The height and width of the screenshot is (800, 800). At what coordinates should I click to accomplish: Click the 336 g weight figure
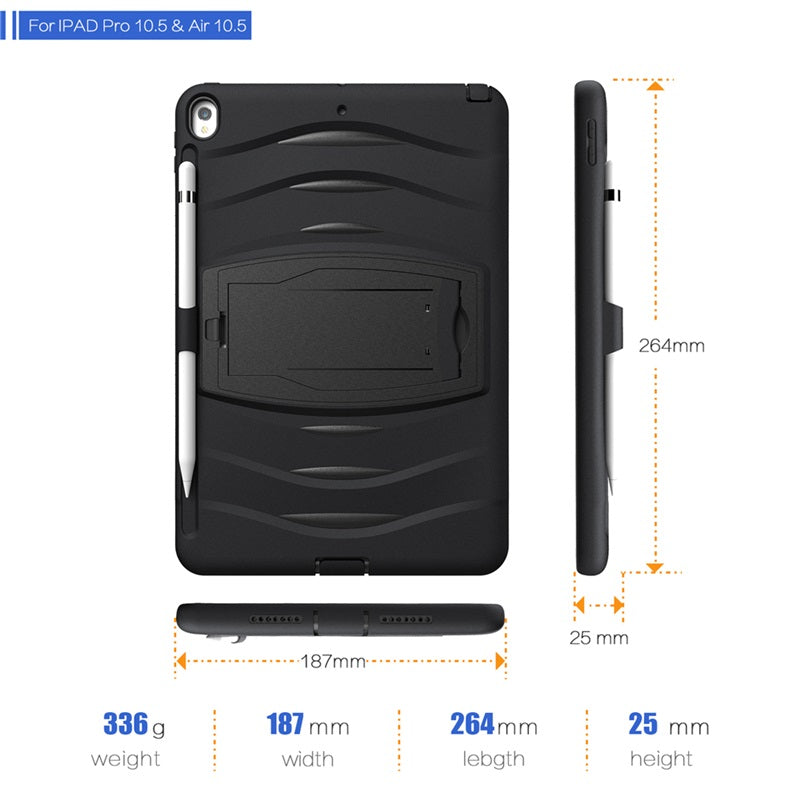click(134, 723)
